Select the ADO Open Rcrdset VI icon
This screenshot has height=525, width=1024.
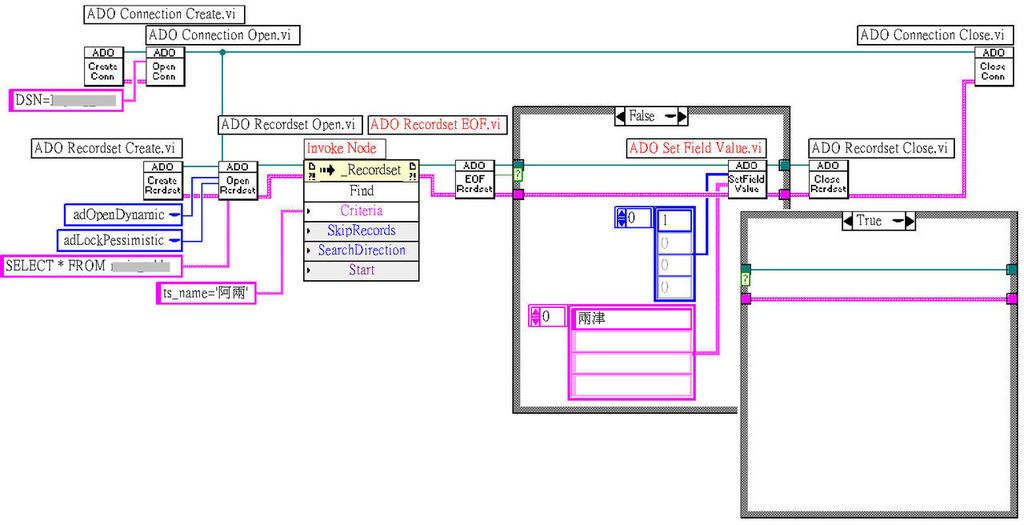(238, 180)
